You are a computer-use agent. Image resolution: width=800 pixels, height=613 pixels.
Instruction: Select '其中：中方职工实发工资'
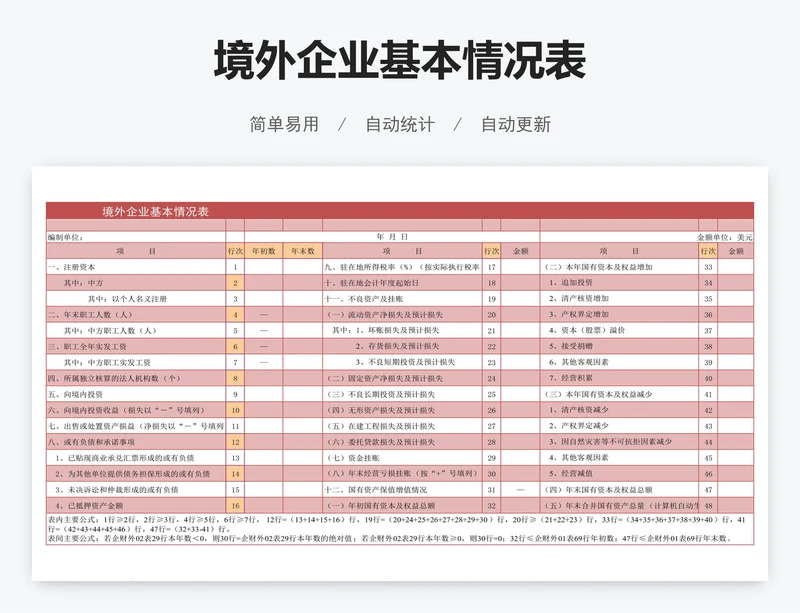(136, 362)
